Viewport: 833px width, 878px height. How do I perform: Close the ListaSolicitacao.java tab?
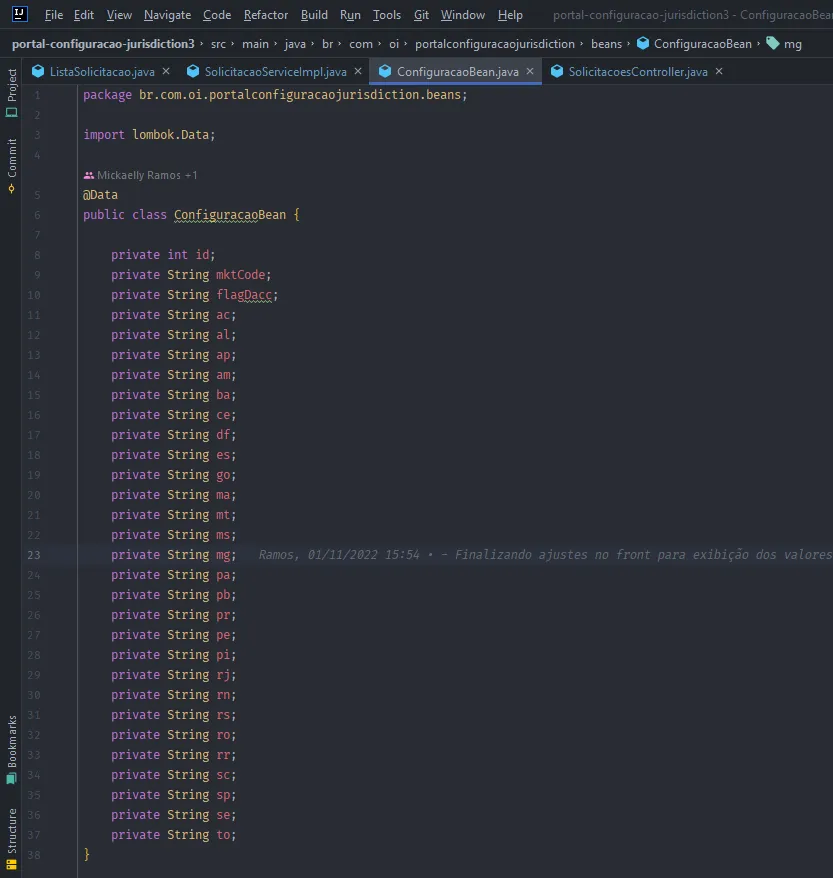click(x=166, y=72)
